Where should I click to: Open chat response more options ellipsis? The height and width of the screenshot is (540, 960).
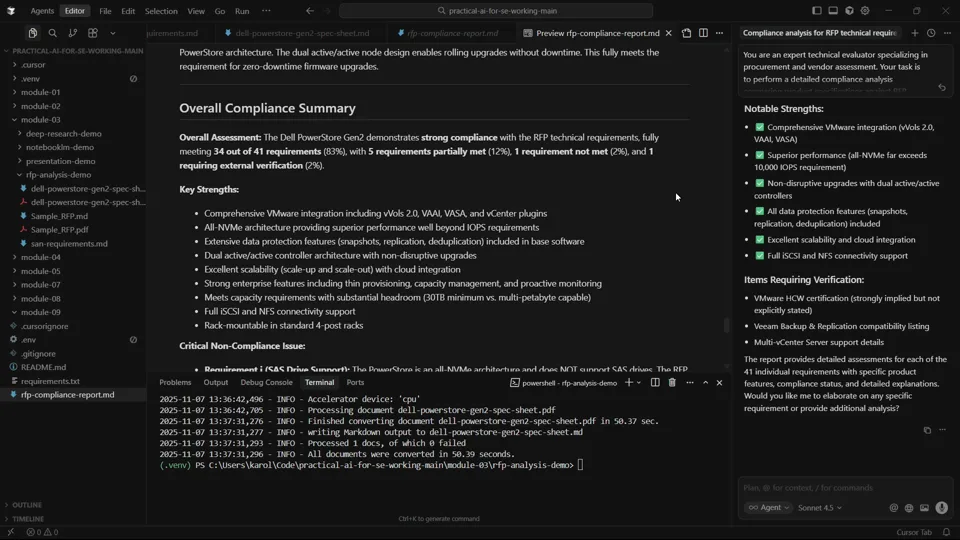click(x=943, y=430)
